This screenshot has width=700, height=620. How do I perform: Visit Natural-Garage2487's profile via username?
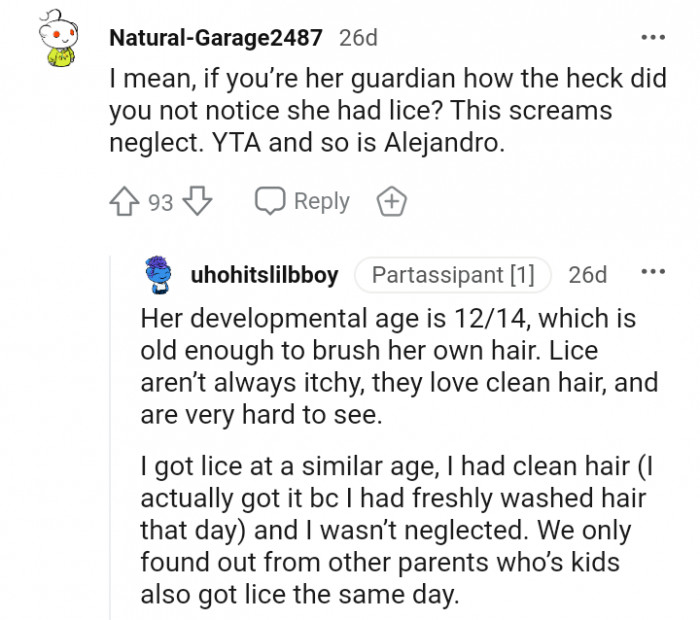[x=215, y=38]
